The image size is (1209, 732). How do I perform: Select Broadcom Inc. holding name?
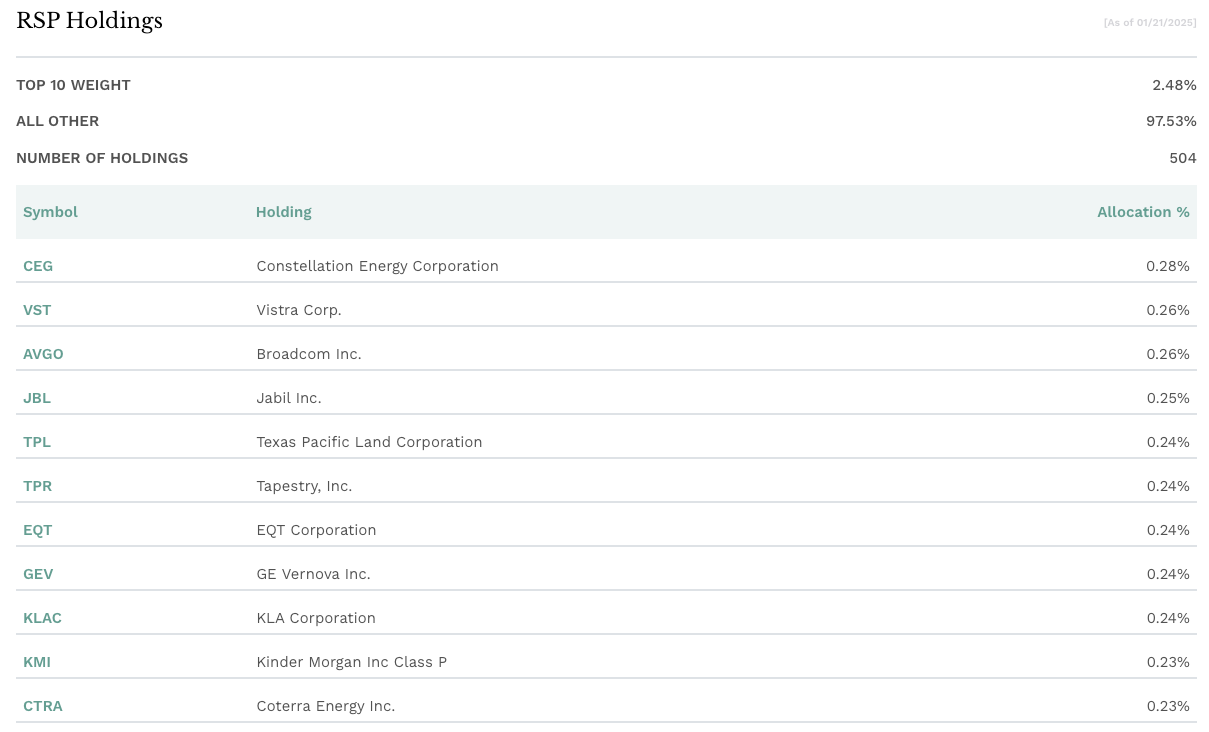(309, 354)
